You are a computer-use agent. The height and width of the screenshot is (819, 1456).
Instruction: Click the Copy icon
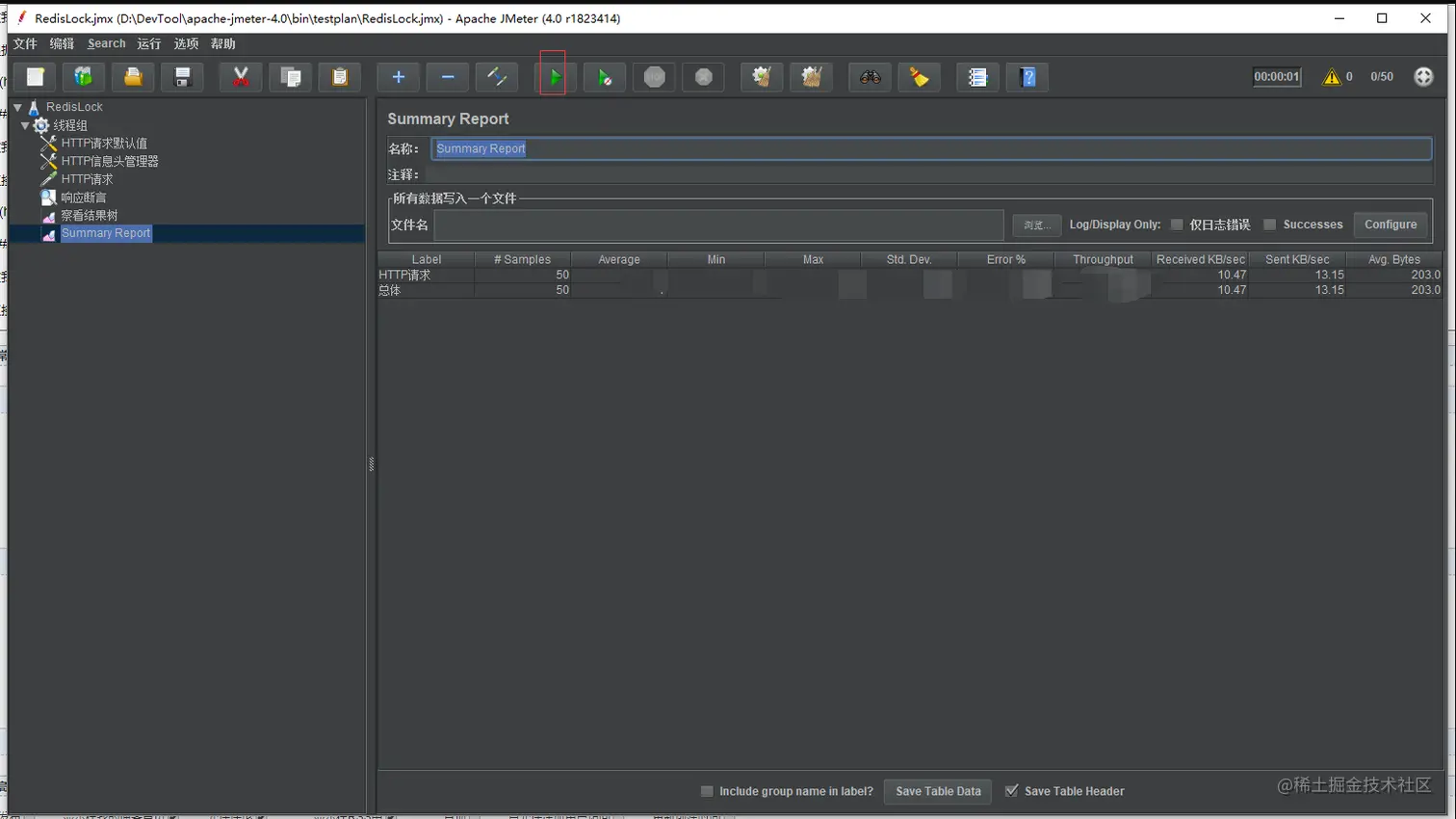click(x=290, y=77)
